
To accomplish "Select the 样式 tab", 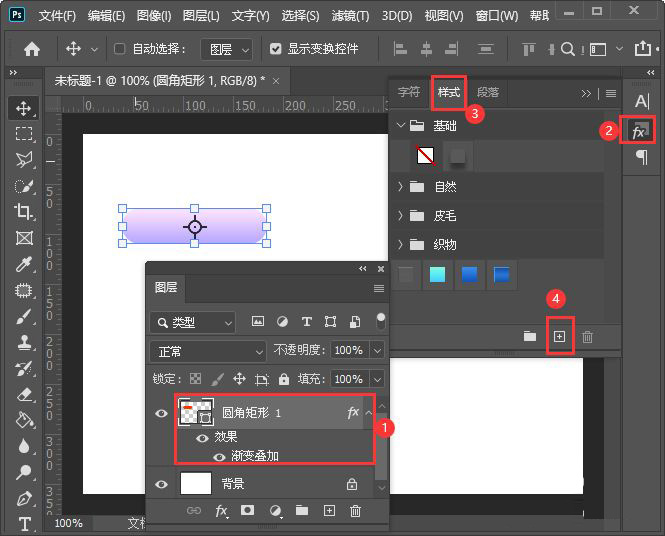I will pos(449,92).
